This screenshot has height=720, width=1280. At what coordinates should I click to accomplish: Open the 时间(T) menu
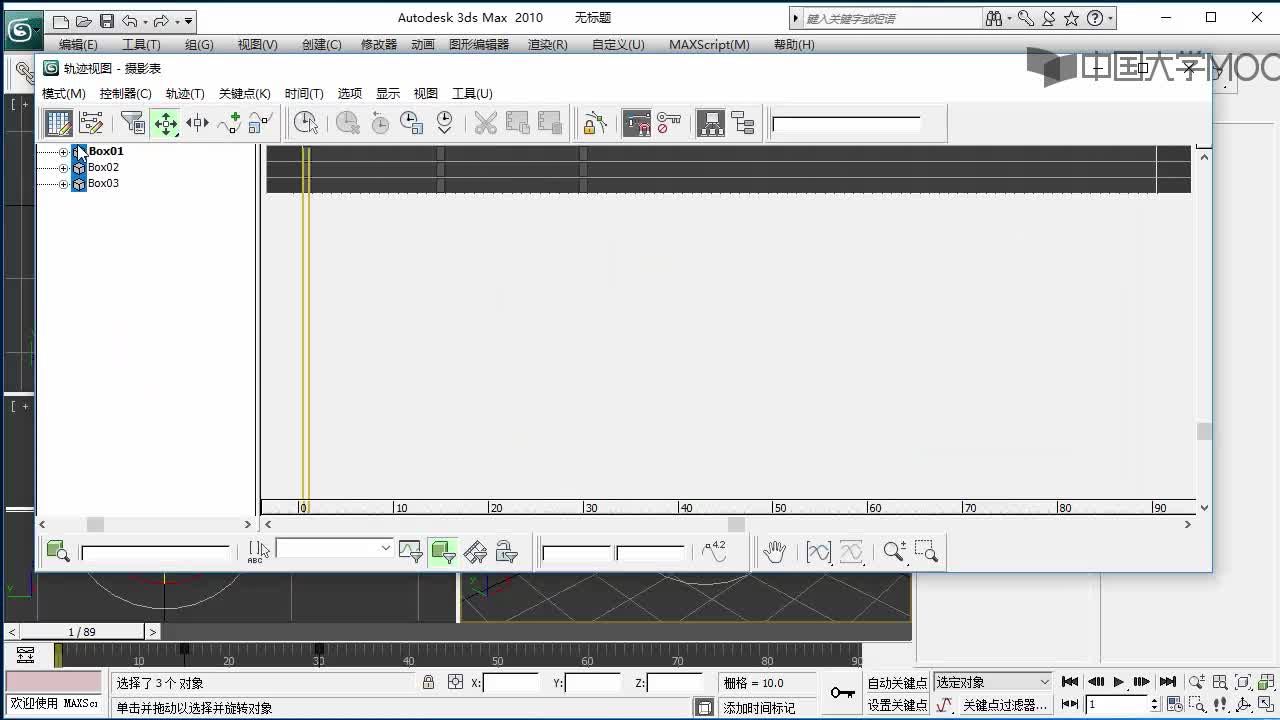pos(304,93)
